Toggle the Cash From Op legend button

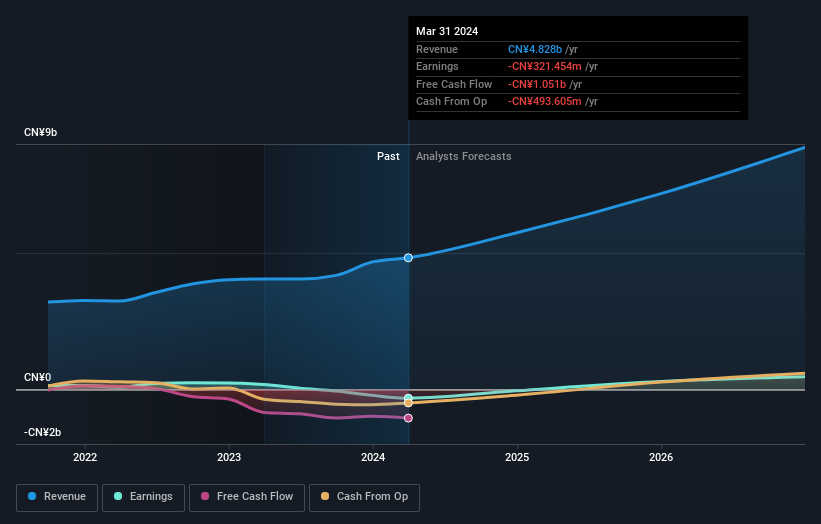click(x=364, y=497)
